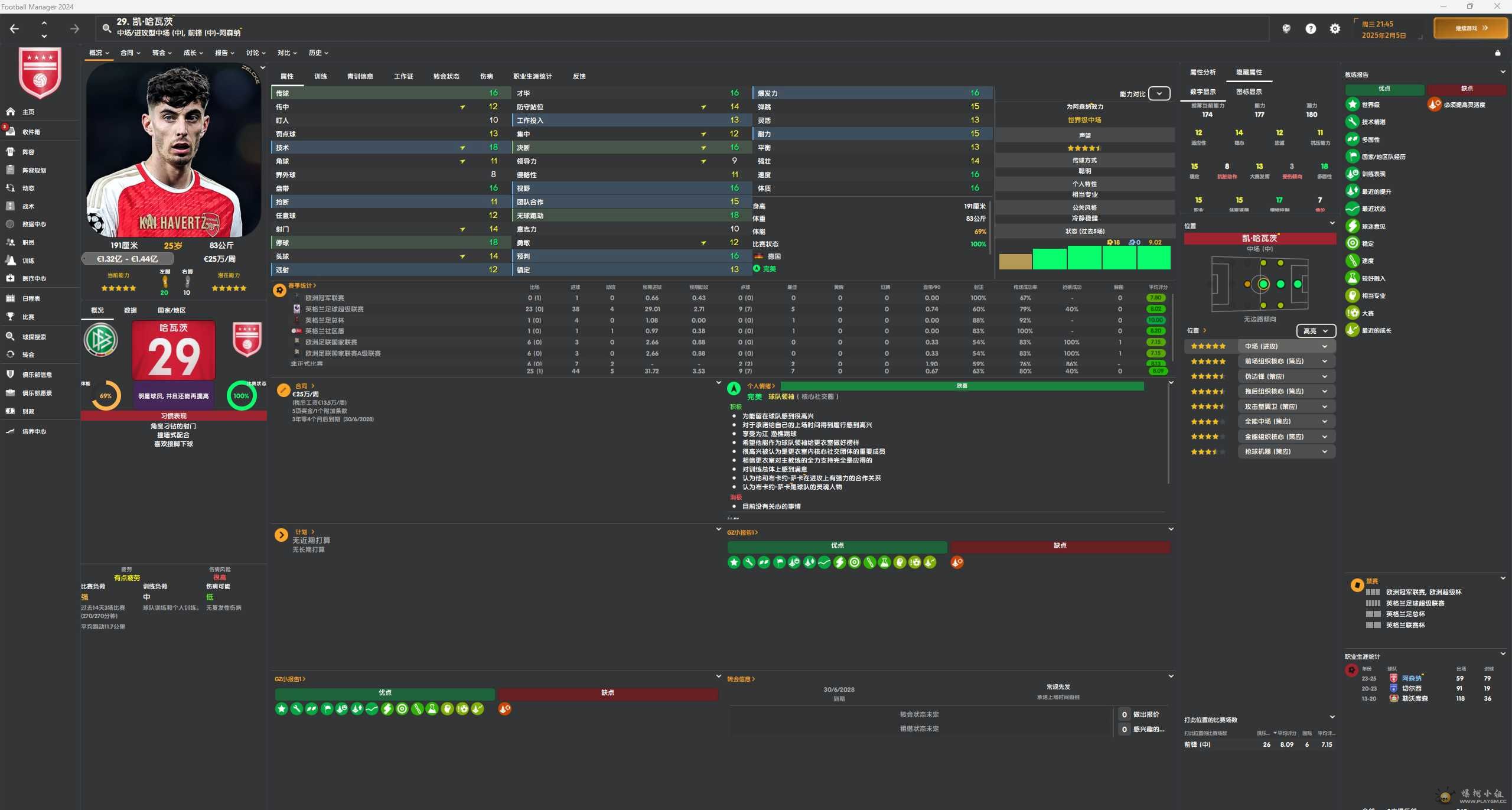Image resolution: width=1512 pixels, height=810 pixels.
Task: Open 收件箱 inbox in sidebar
Action: 31,132
